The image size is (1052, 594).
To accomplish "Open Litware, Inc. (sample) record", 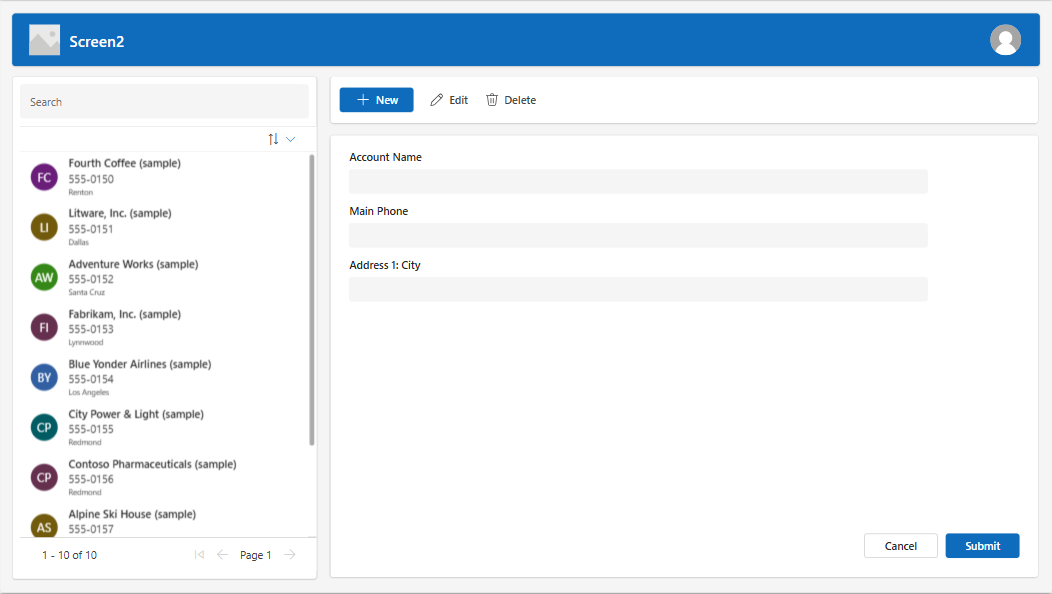I will pos(119,213).
